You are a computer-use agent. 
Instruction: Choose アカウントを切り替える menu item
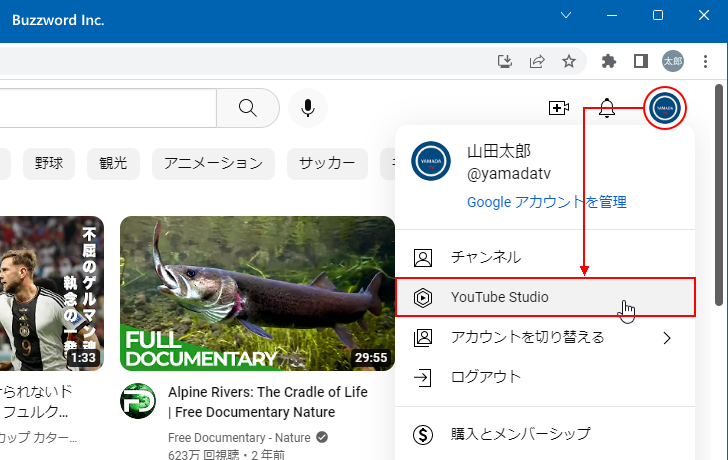[x=545, y=338]
